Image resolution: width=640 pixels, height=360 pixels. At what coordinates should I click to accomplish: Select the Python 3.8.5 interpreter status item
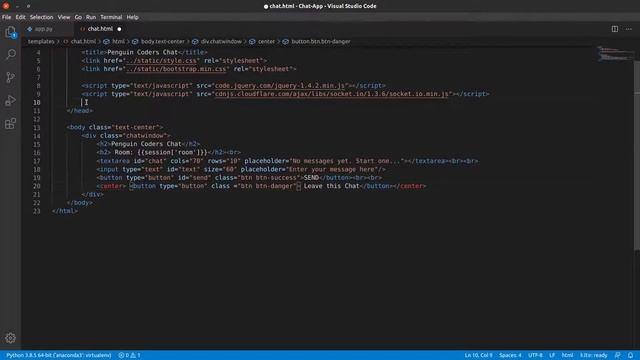59,355
